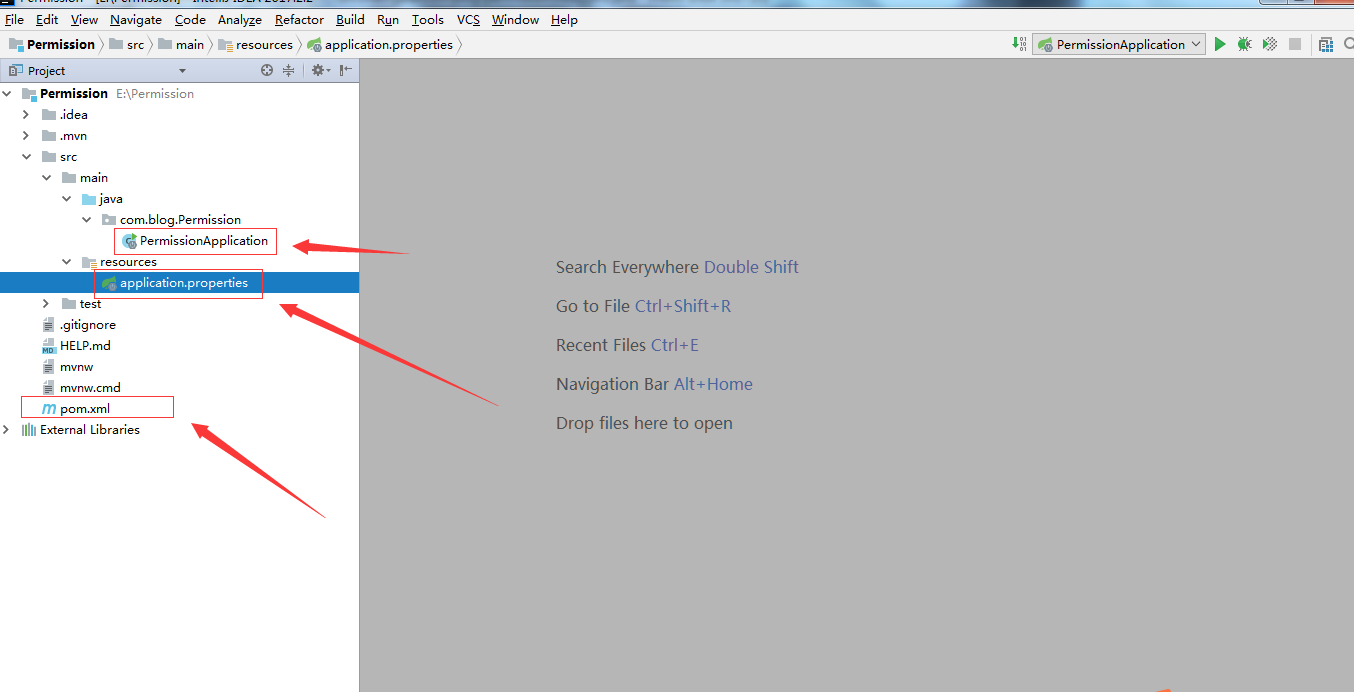Open Project Structure icon in toolbar
Image resolution: width=1354 pixels, height=692 pixels.
click(1326, 44)
